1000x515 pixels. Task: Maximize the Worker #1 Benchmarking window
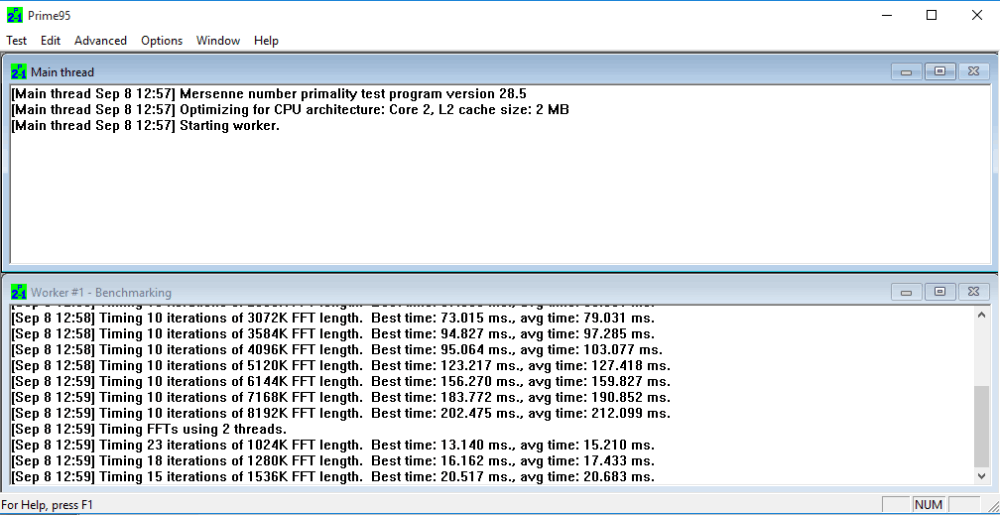tap(939, 292)
